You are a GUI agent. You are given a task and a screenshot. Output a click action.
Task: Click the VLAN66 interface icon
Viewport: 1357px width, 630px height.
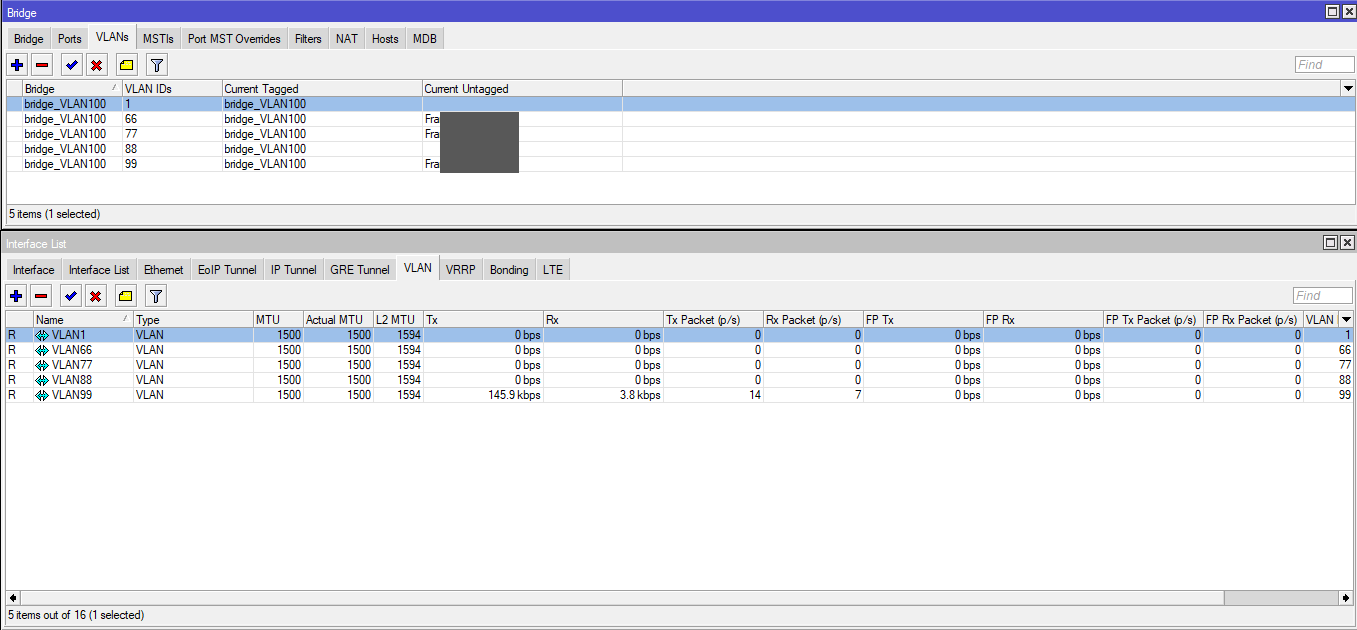(x=42, y=350)
